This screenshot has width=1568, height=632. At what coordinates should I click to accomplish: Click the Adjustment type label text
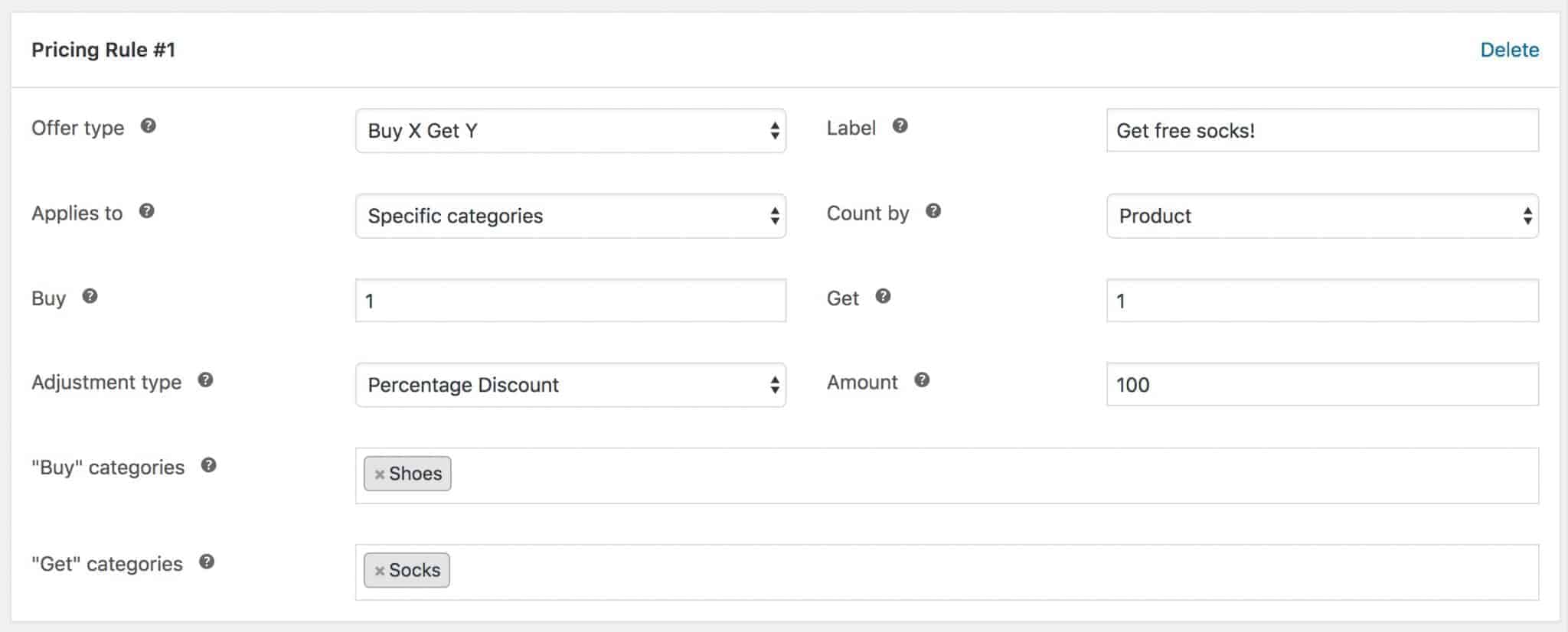click(106, 382)
